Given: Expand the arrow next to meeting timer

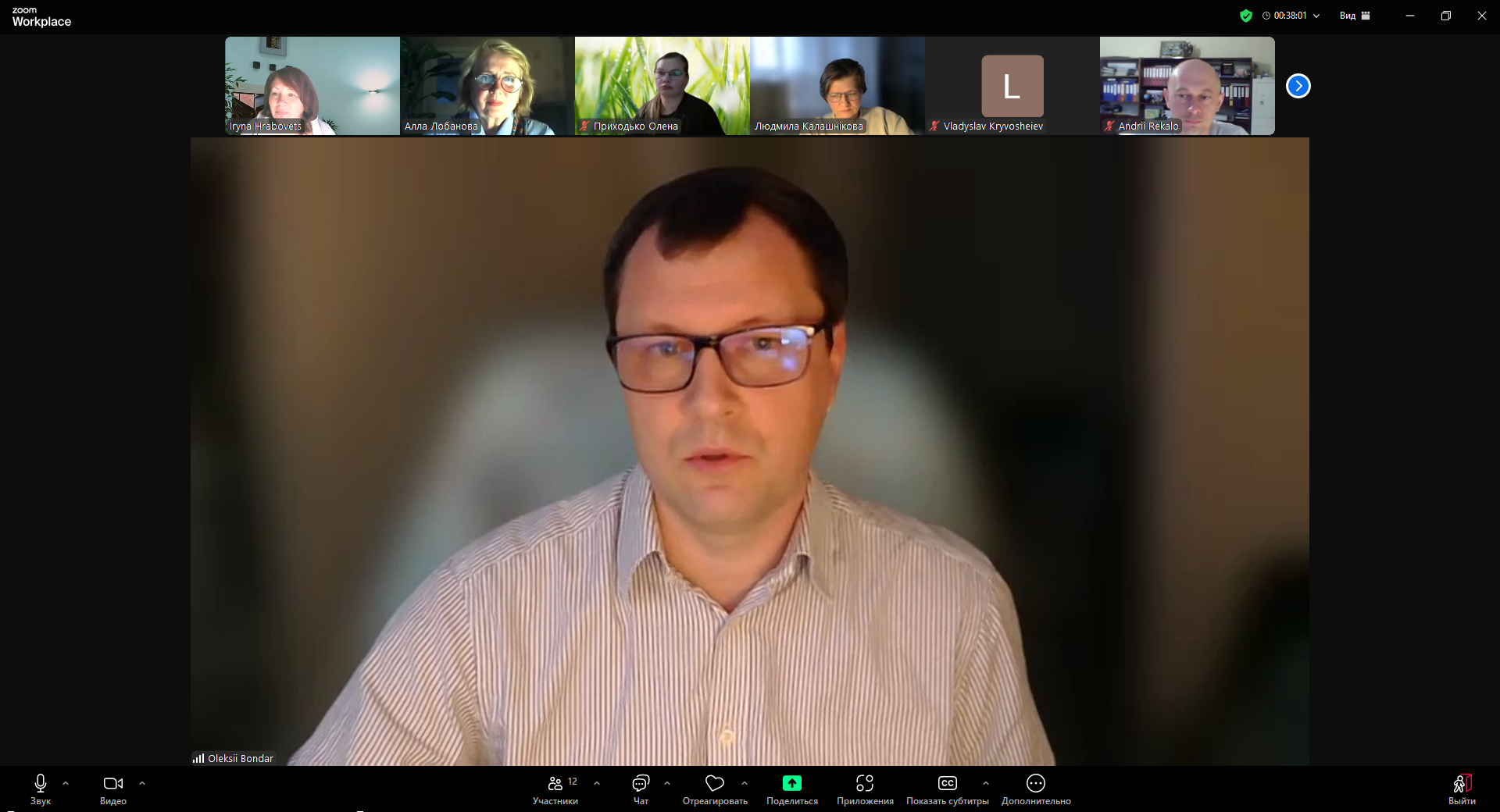Looking at the screenshot, I should [x=1316, y=16].
